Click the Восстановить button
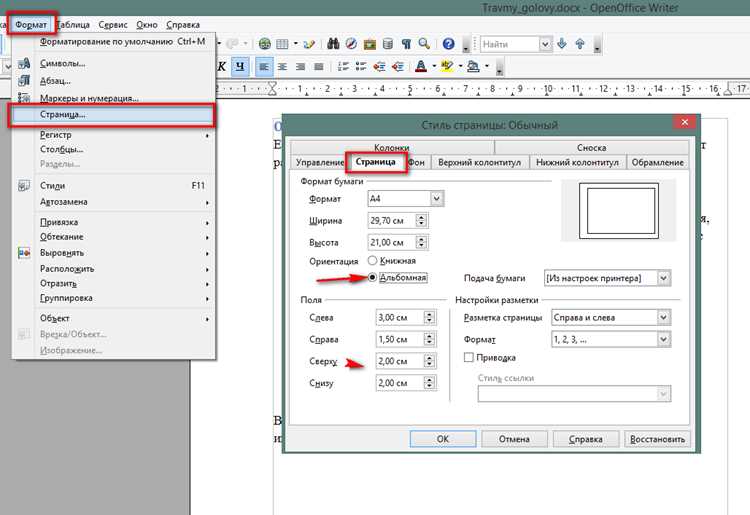Screen dimensions: 750x515 click(x=657, y=438)
